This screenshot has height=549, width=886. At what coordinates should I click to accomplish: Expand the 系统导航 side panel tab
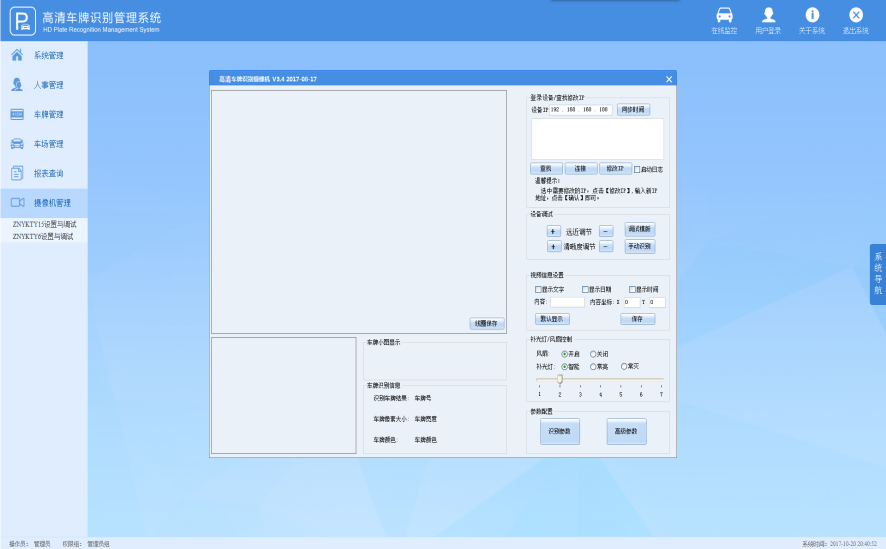(877, 274)
